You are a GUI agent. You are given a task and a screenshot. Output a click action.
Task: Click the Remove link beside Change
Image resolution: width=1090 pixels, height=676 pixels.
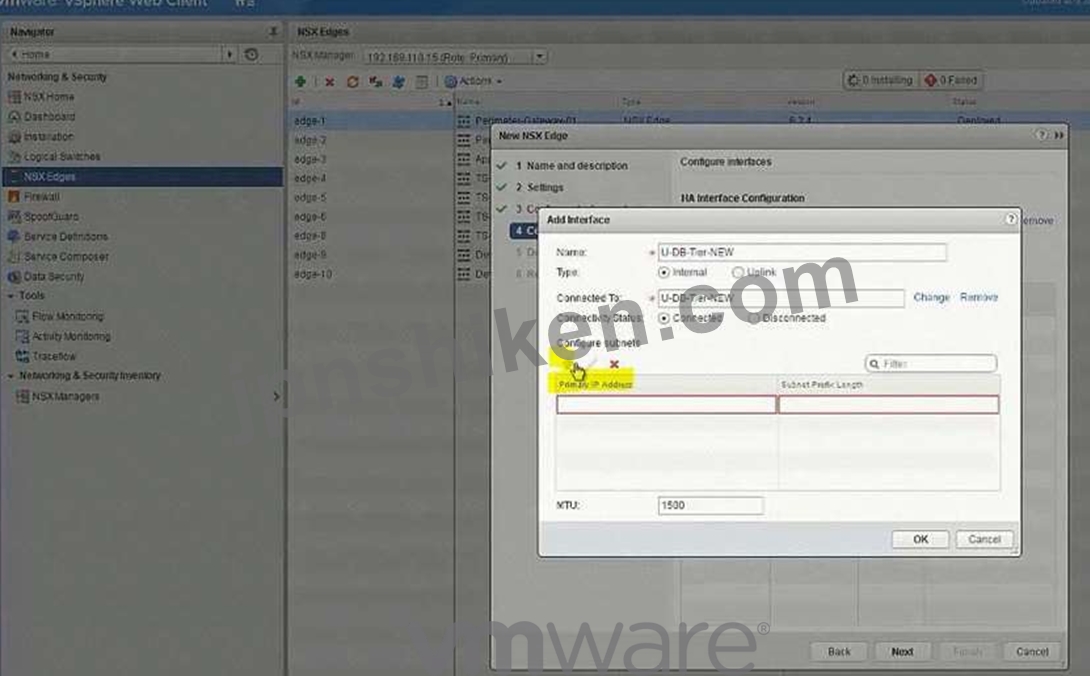[979, 298]
